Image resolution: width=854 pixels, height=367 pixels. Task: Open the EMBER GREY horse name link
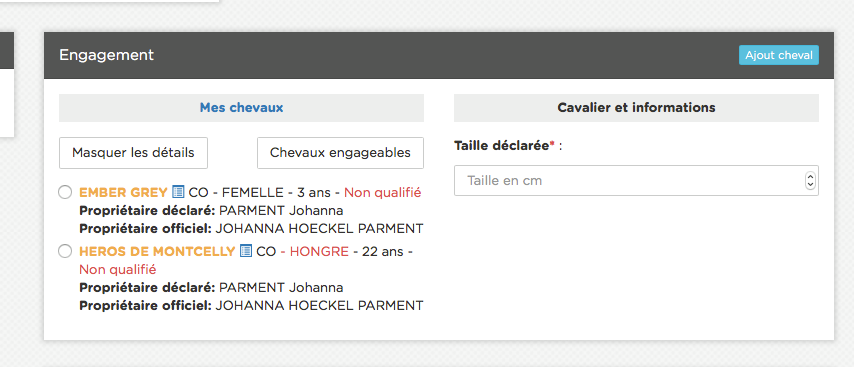[x=123, y=192]
